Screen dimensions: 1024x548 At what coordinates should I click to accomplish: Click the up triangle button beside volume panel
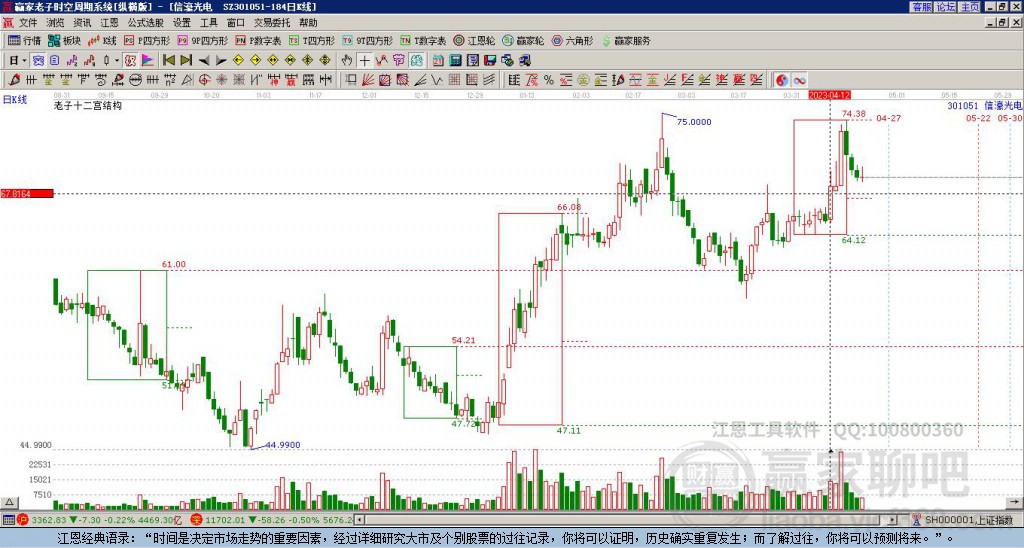point(8,503)
